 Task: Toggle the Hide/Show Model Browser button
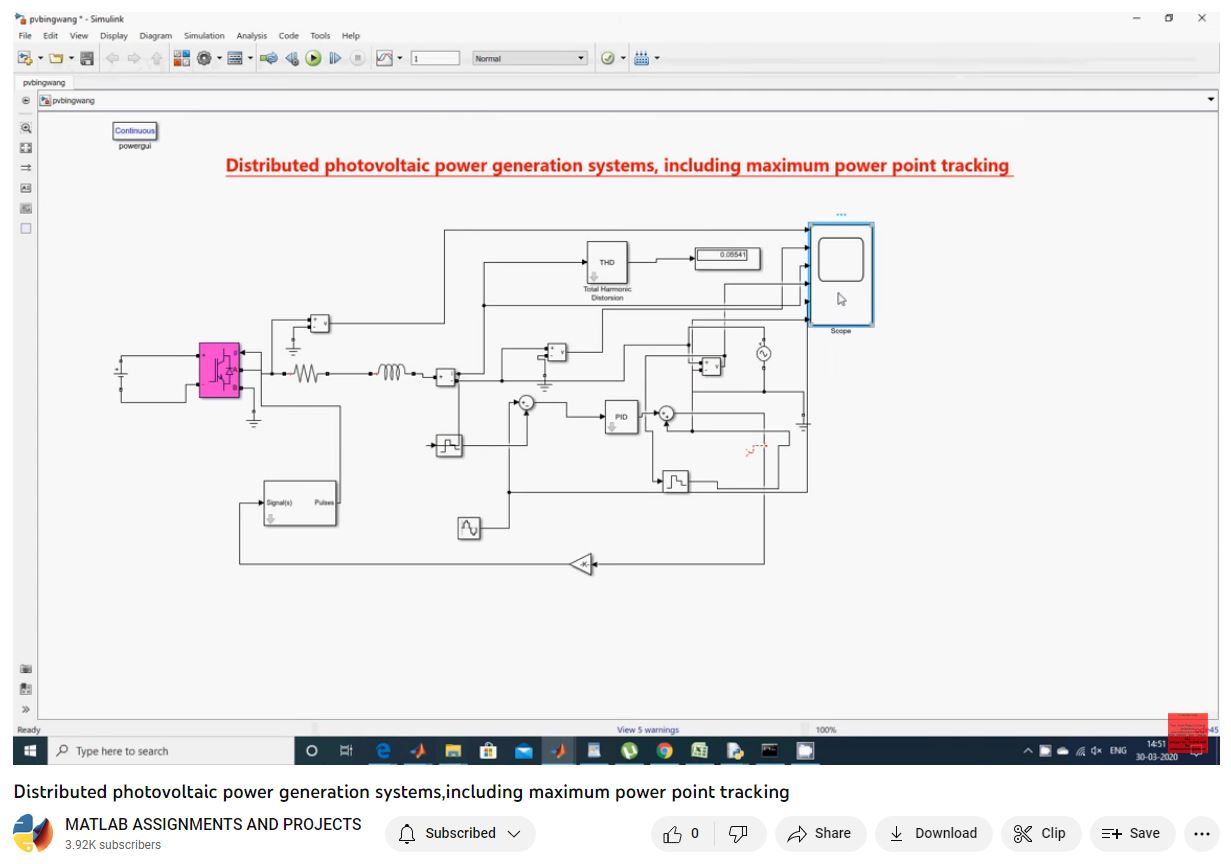(x=26, y=709)
